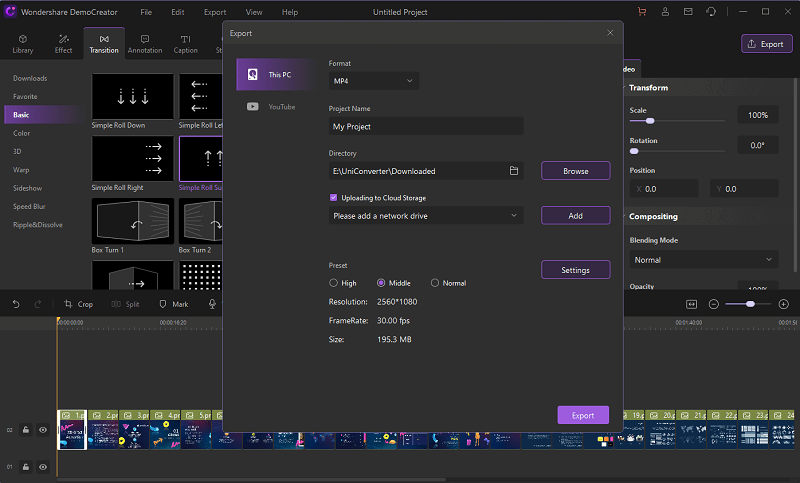The height and width of the screenshot is (483, 800).
Task: Open the shopping cart icon in title bar
Action: point(642,12)
